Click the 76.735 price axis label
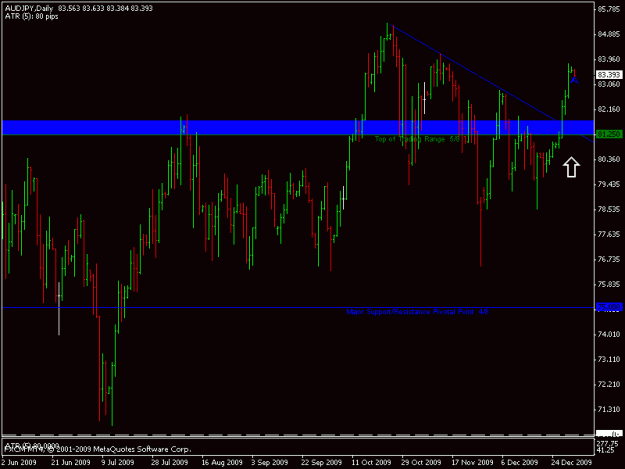Image resolution: width=625 pixels, height=469 pixels. coord(609,259)
